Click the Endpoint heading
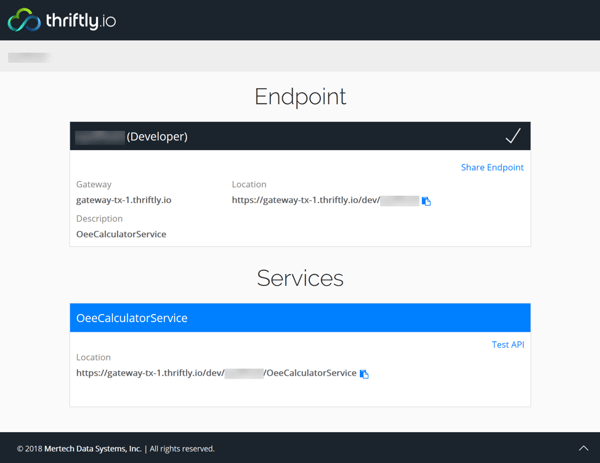 [300, 96]
